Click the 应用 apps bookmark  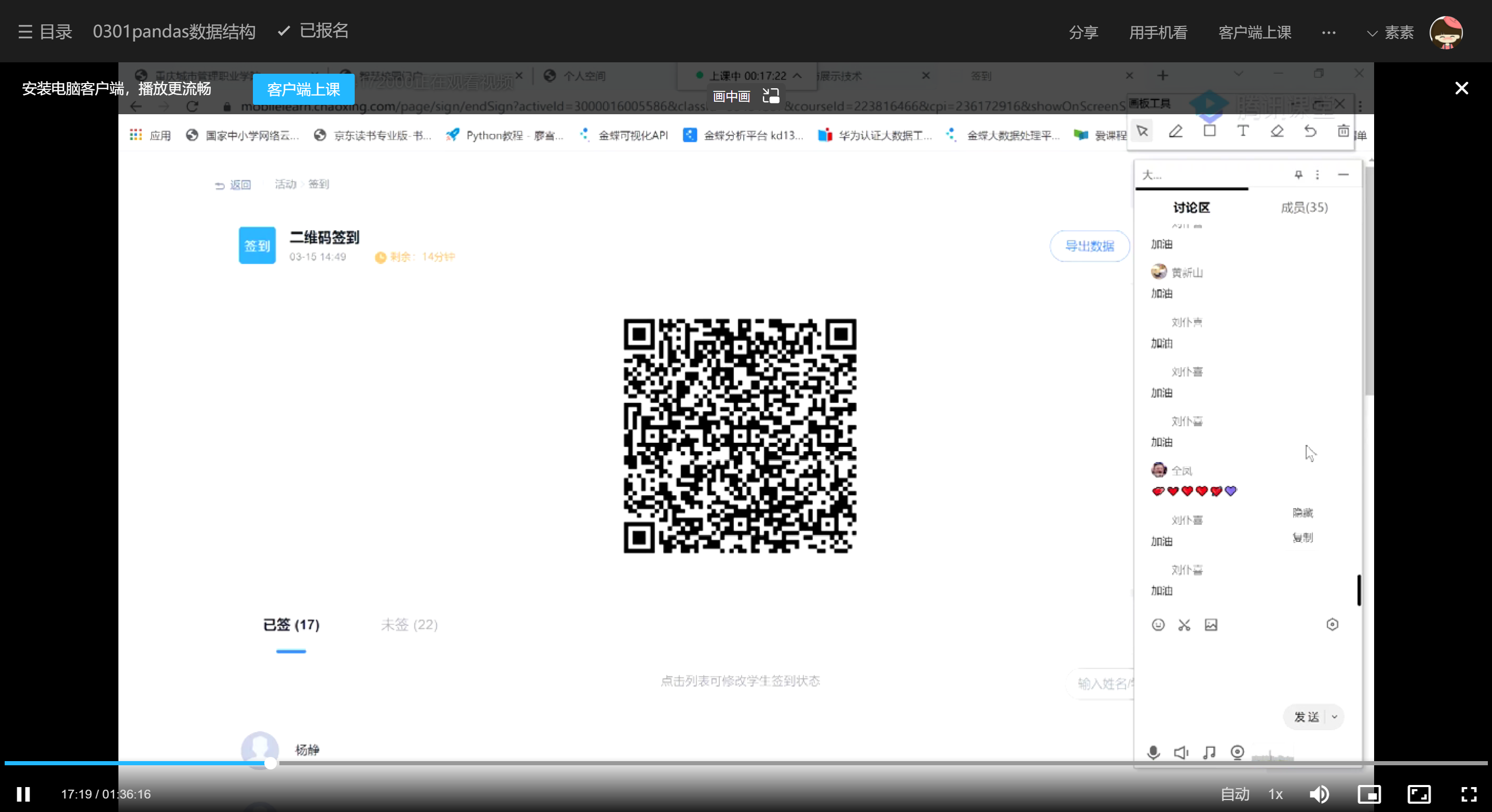tap(151, 136)
